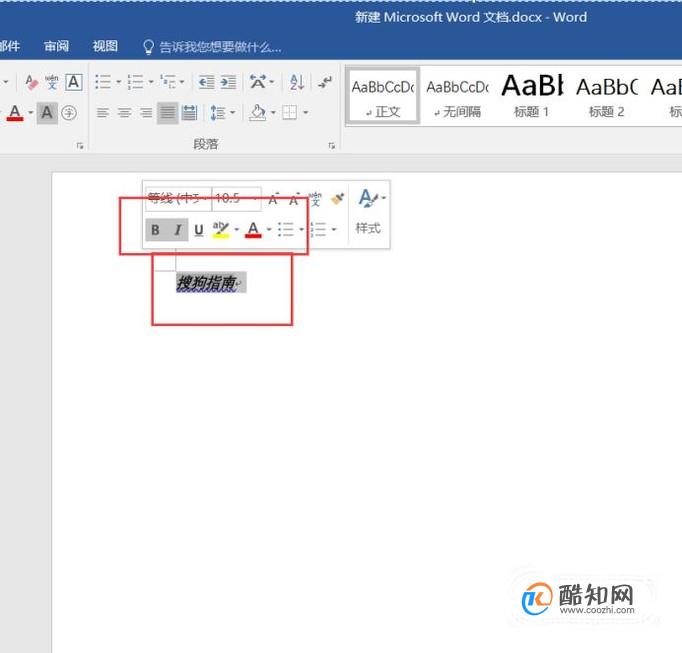This screenshot has height=653, width=682.
Task: Show or hide paragraph marks
Action: coord(325,82)
